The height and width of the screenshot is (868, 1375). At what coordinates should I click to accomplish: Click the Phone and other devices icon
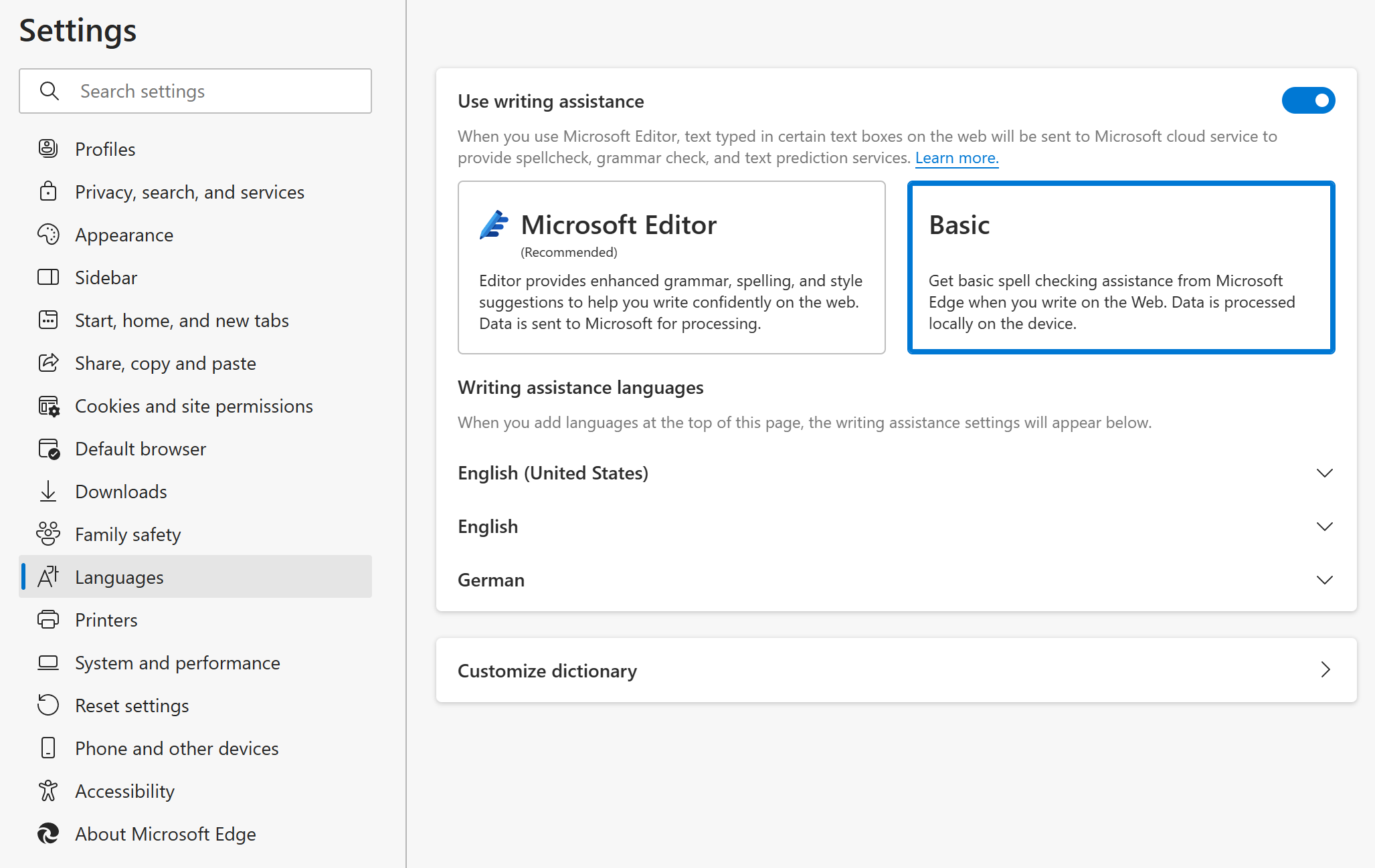point(48,748)
